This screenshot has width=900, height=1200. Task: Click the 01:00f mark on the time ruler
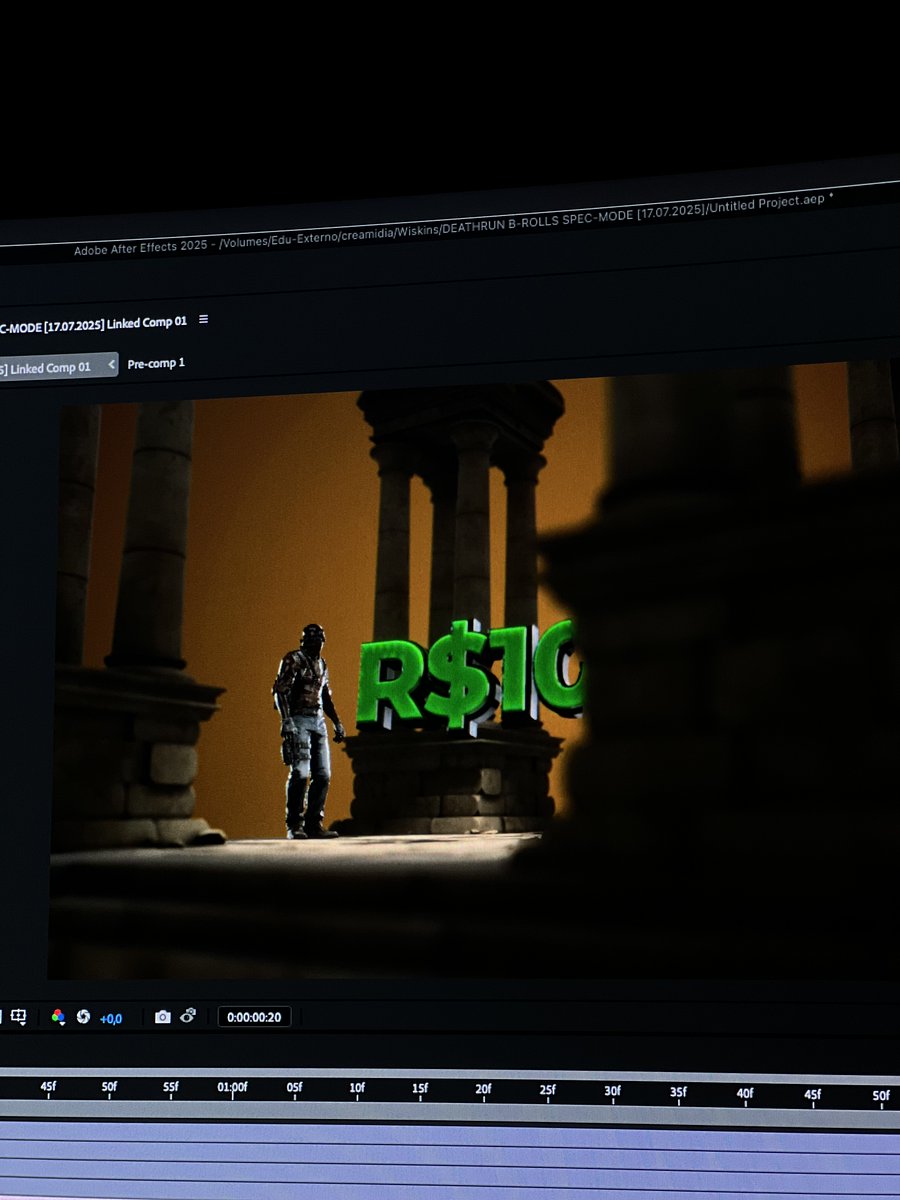tap(232, 1087)
